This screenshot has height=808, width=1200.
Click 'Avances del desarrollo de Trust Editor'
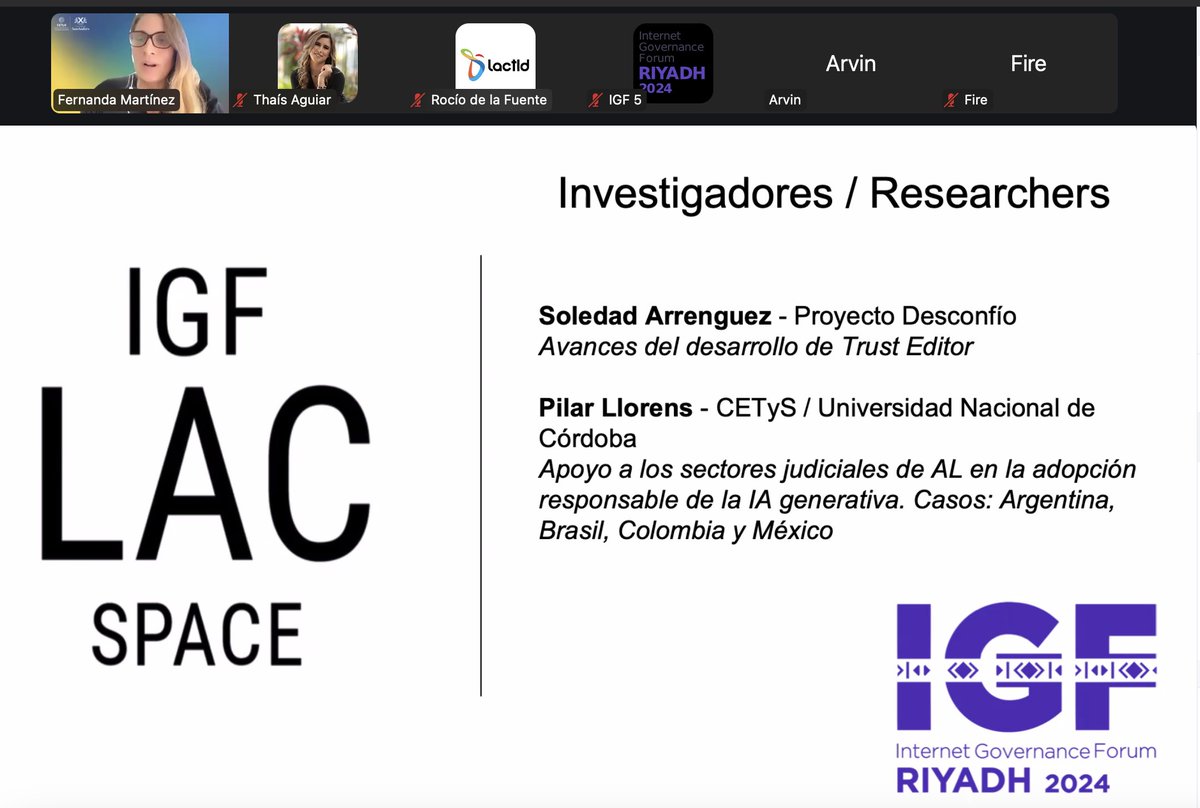757,347
